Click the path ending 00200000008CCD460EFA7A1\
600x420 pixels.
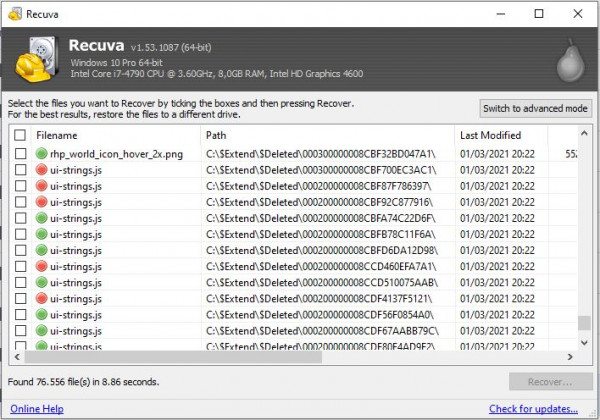click(x=321, y=267)
